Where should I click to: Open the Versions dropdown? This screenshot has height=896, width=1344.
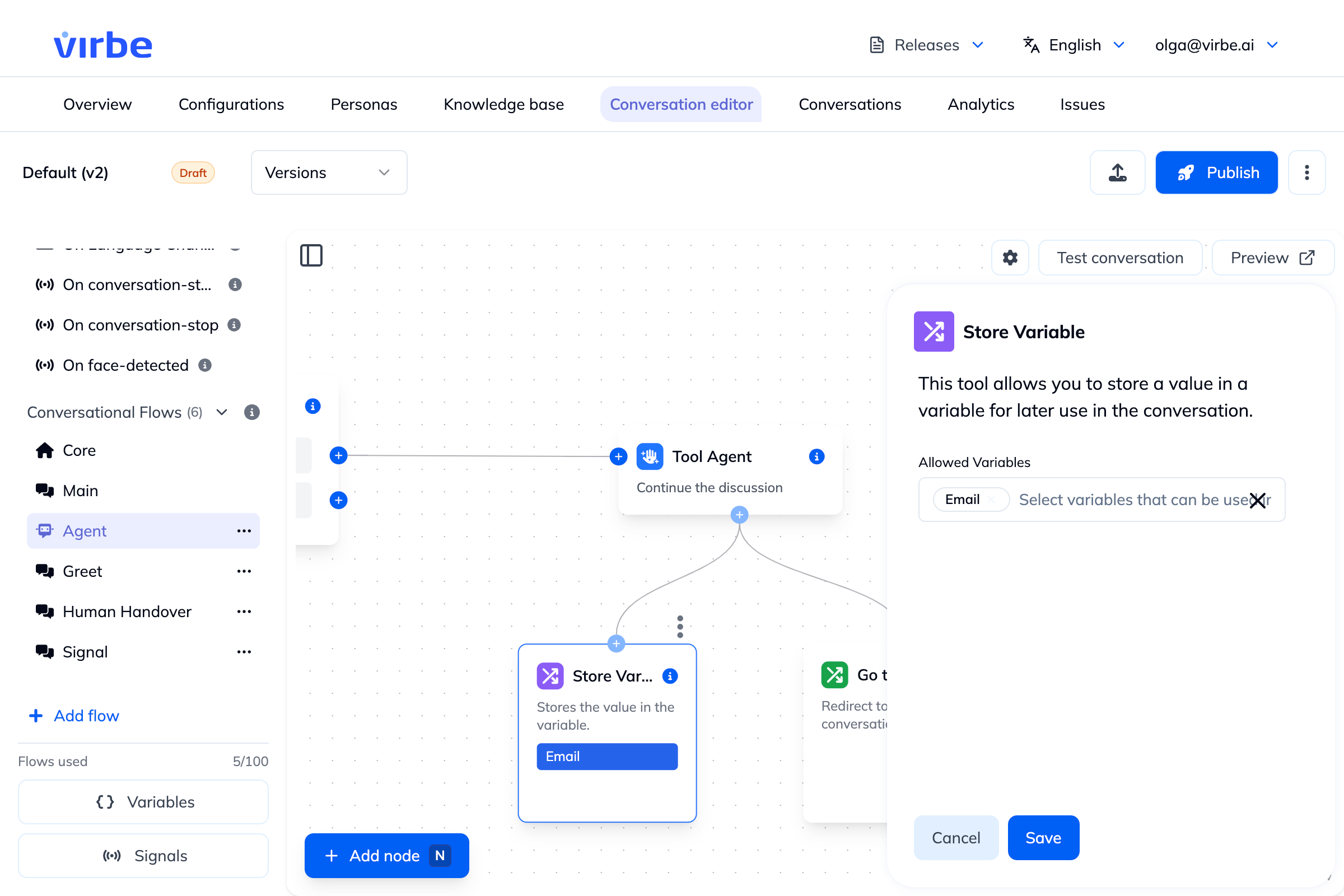coord(329,172)
